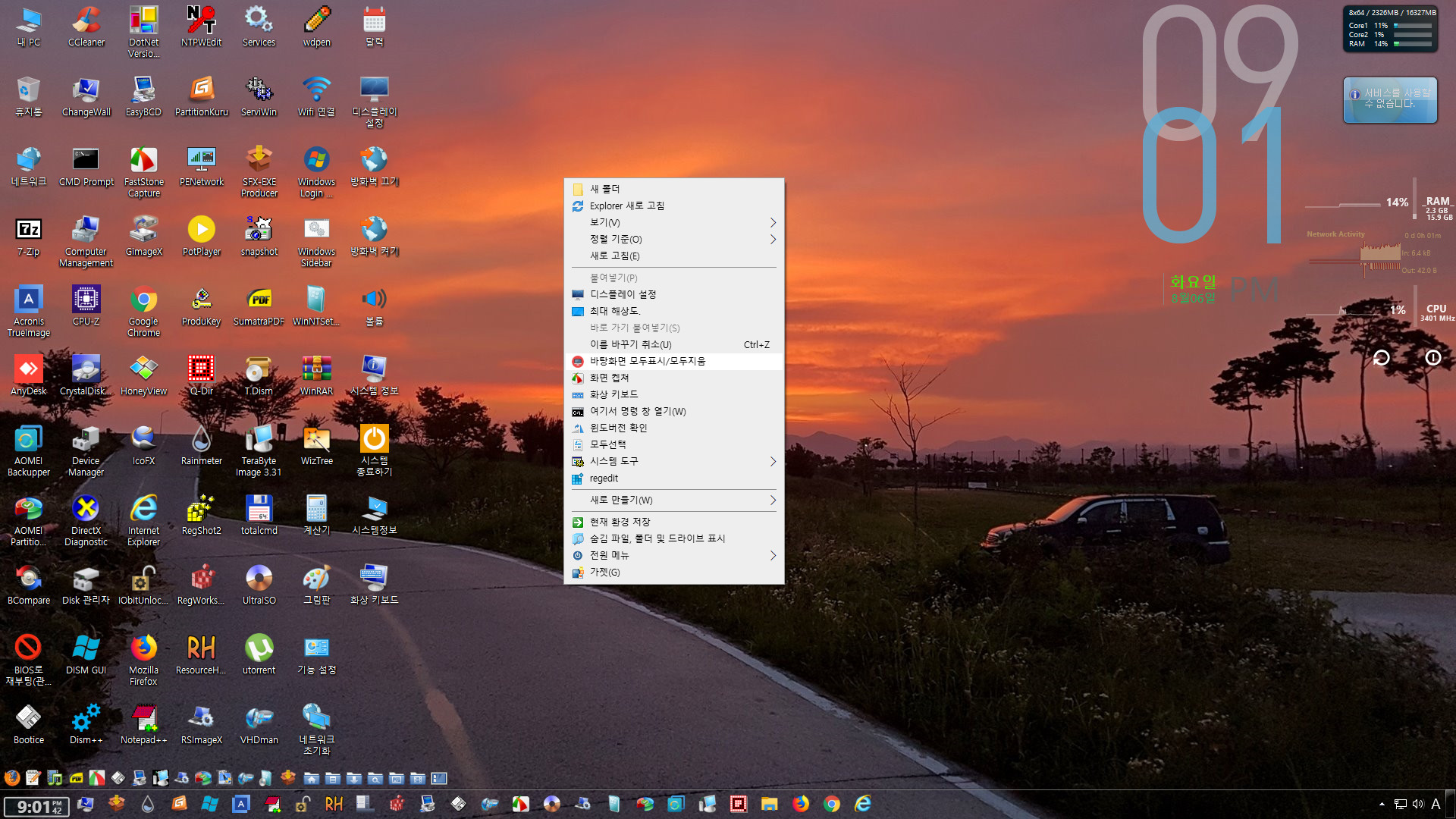
Task: Open the VHDman desktop shortcut
Action: 259,724
